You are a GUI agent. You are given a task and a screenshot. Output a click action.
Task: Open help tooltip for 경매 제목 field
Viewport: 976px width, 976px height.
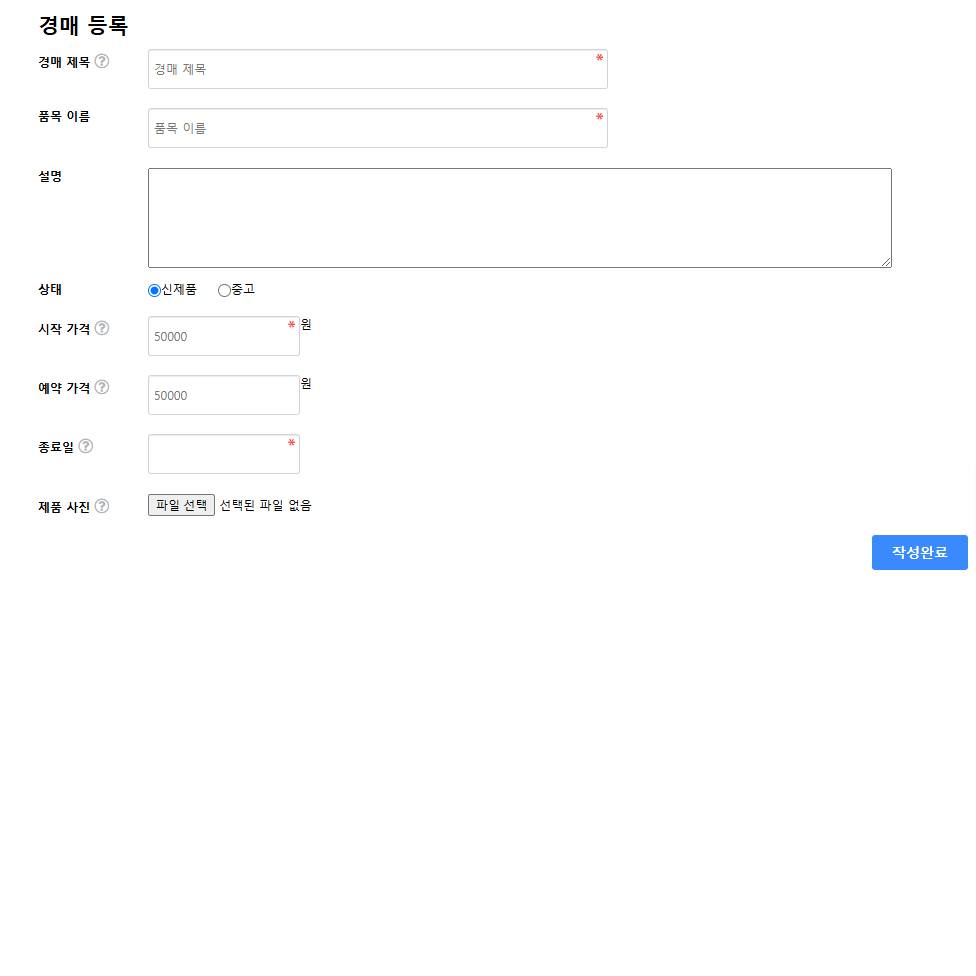102,61
